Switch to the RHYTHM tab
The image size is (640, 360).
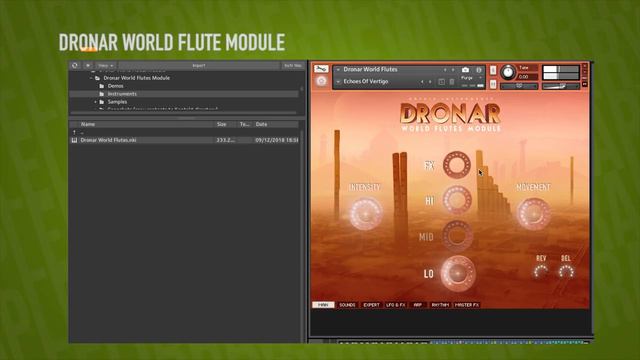(440, 305)
